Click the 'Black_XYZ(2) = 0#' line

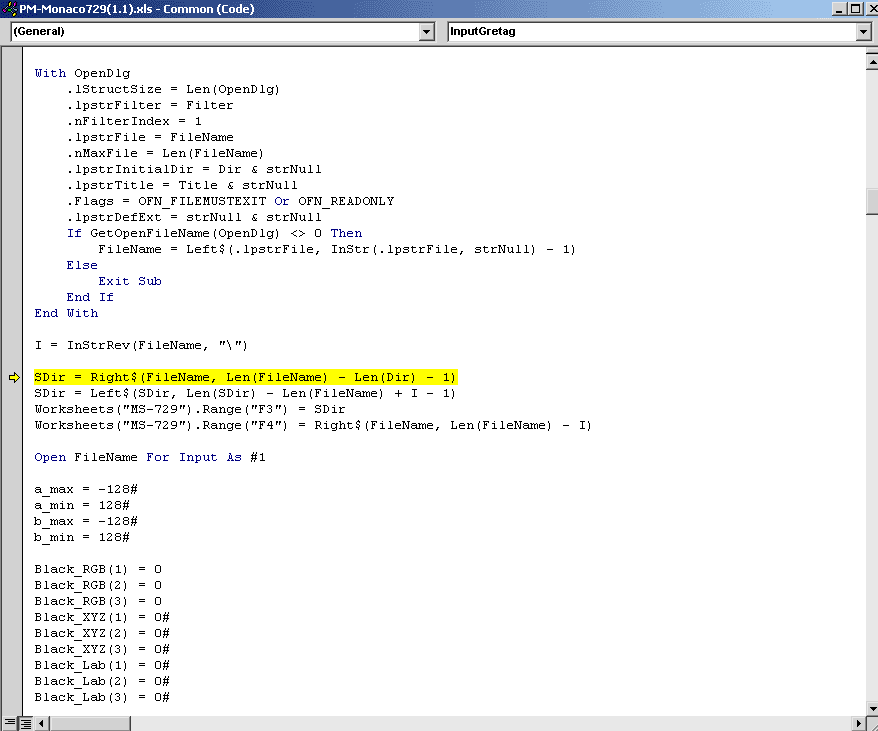point(102,633)
